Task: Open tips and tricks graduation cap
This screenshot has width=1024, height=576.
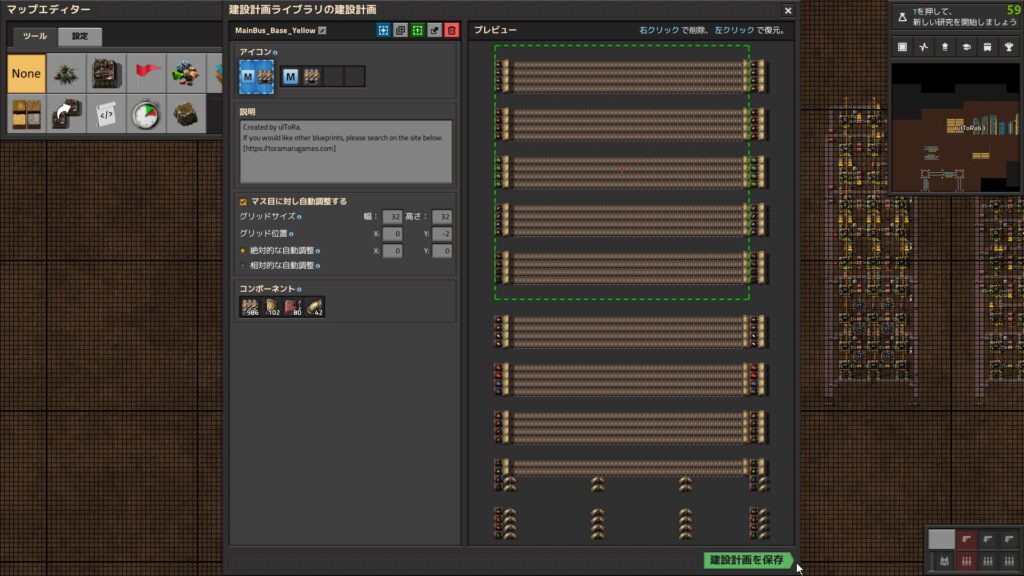Action: point(967,47)
